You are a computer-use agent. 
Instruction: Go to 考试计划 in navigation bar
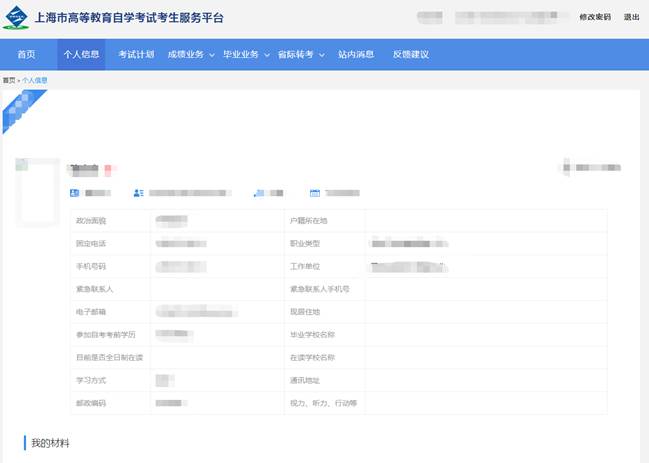(136, 54)
